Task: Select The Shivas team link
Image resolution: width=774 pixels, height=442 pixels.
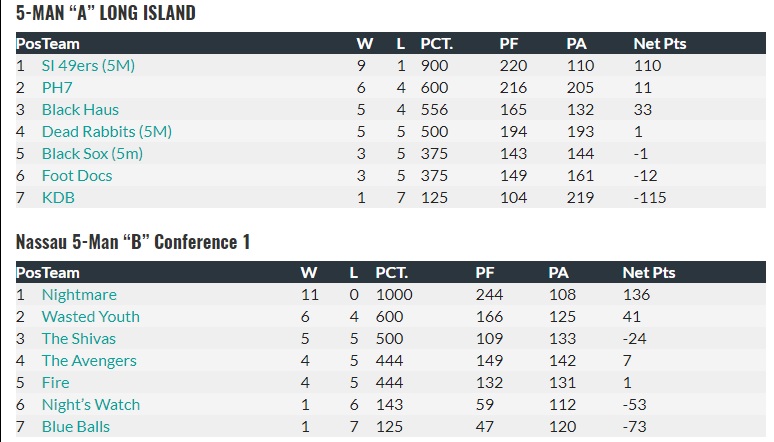Action: click(78, 338)
